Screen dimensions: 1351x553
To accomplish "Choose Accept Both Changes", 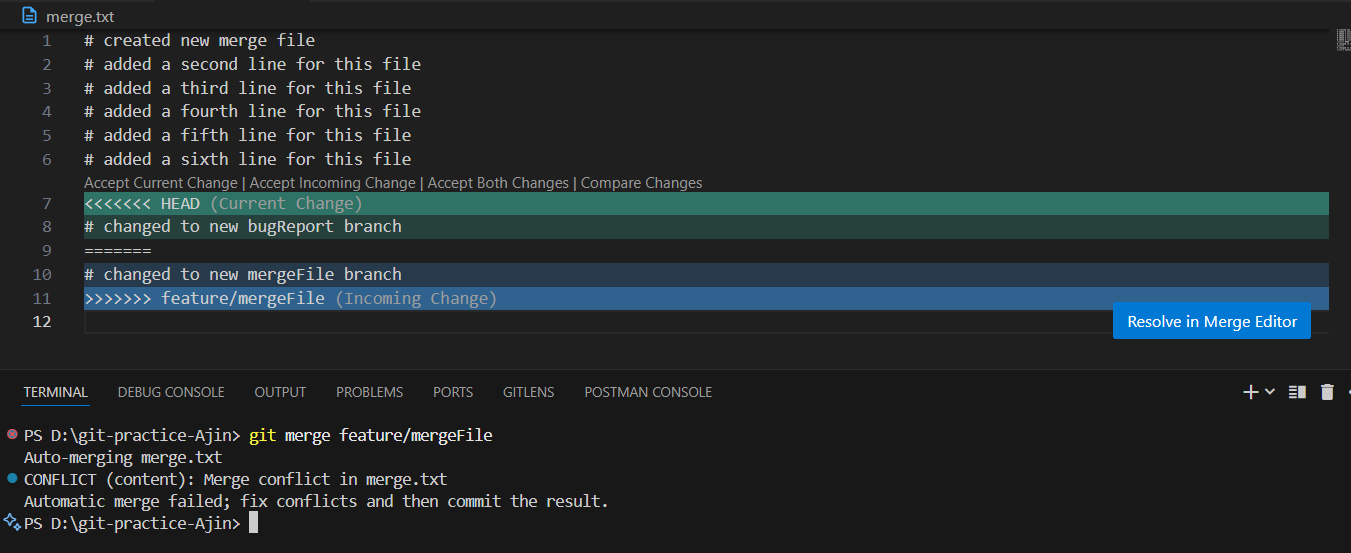I will (498, 183).
